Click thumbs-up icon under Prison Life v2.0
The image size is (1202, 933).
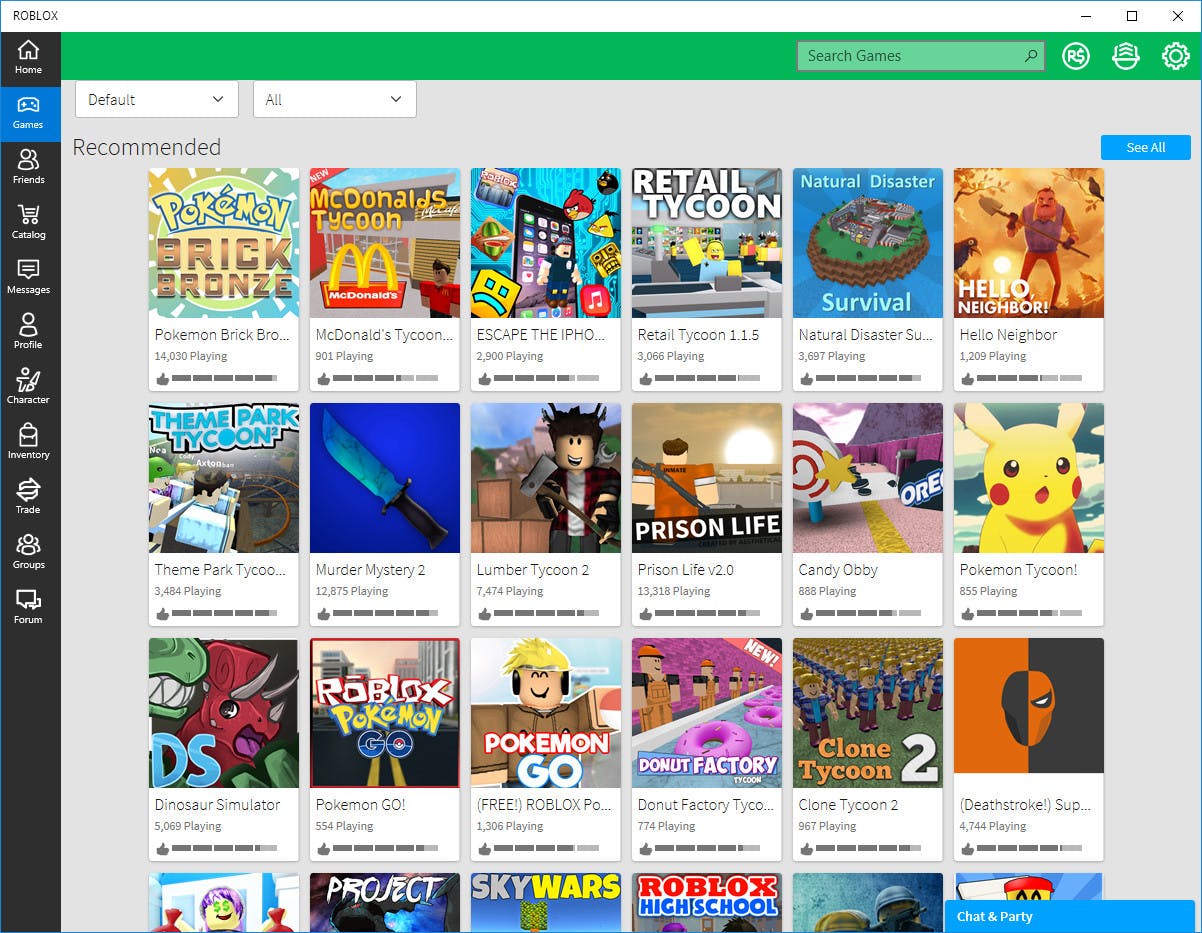(646, 614)
